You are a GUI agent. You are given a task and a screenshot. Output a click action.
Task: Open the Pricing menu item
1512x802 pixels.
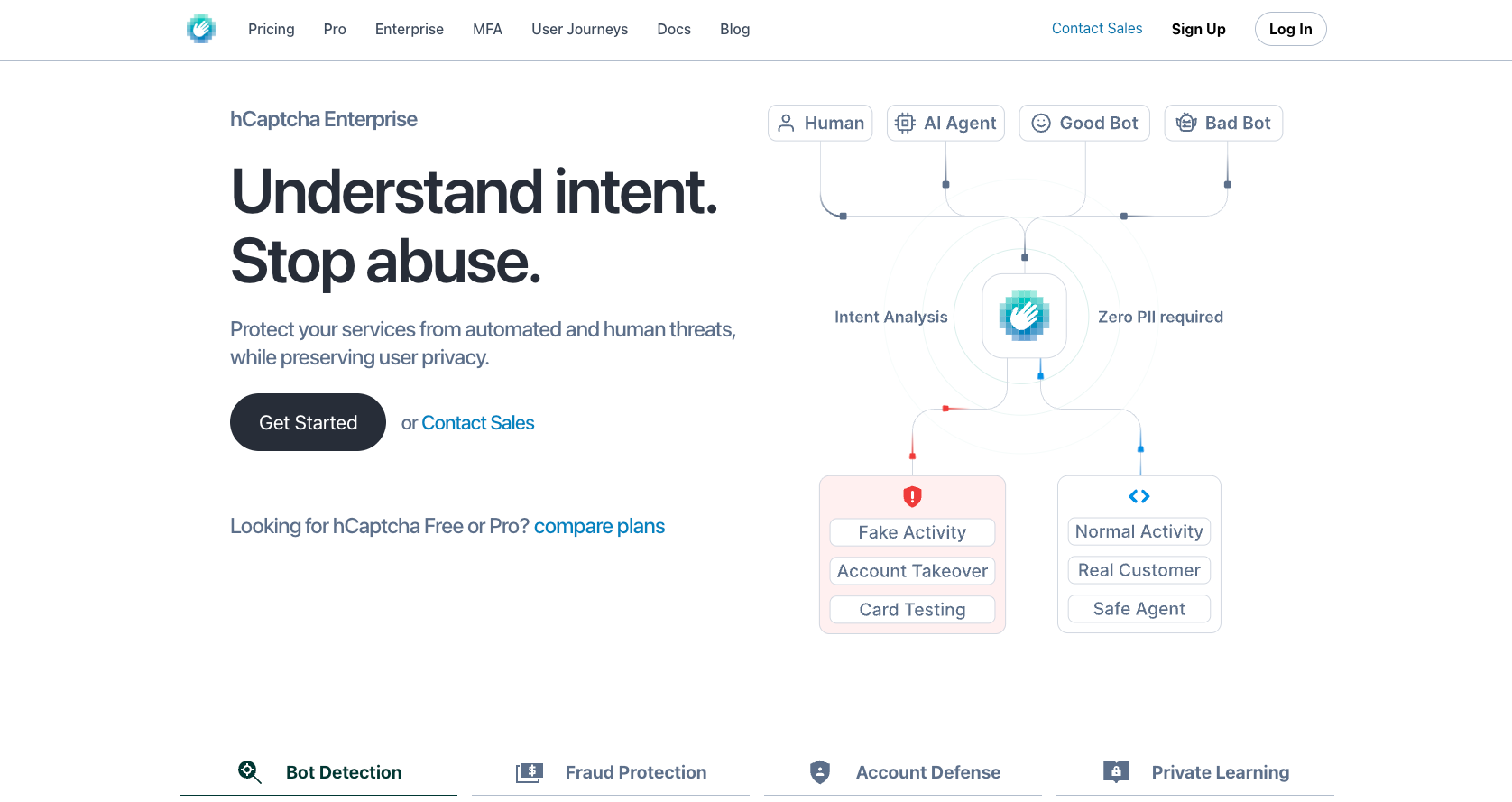tap(272, 29)
